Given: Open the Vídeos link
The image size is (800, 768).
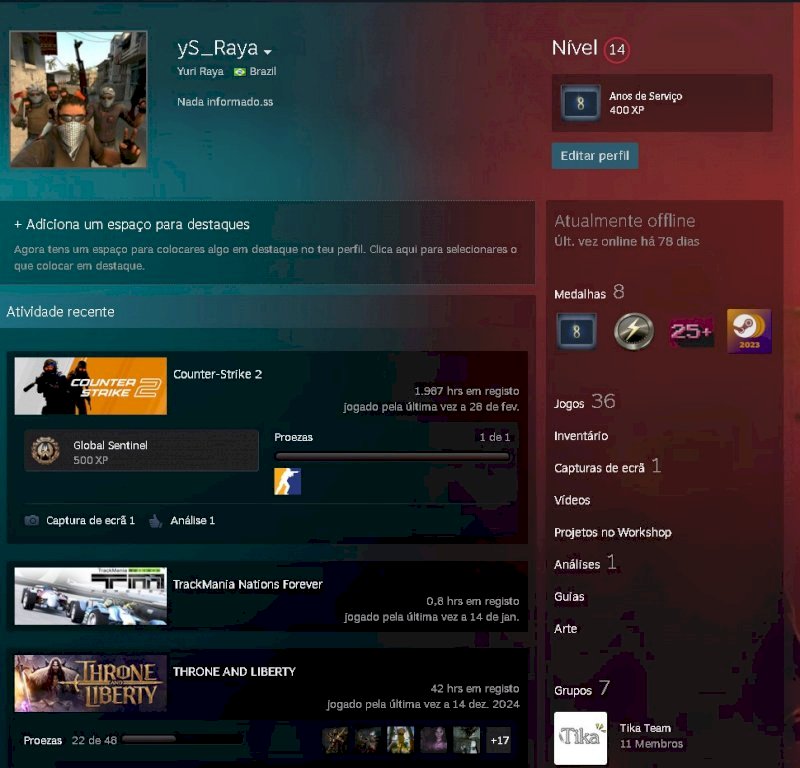Looking at the screenshot, I should point(572,500).
